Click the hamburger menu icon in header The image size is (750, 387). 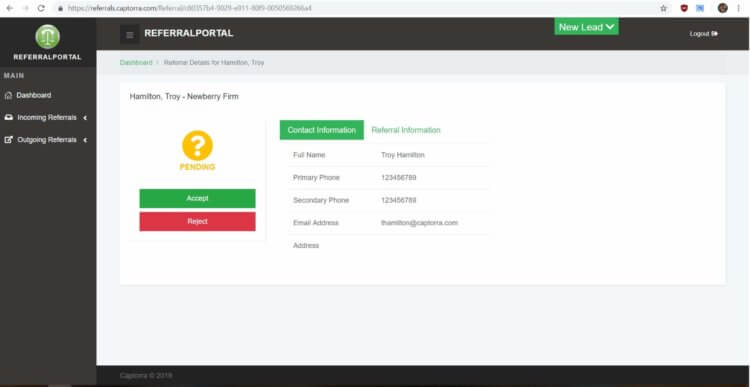[130, 34]
